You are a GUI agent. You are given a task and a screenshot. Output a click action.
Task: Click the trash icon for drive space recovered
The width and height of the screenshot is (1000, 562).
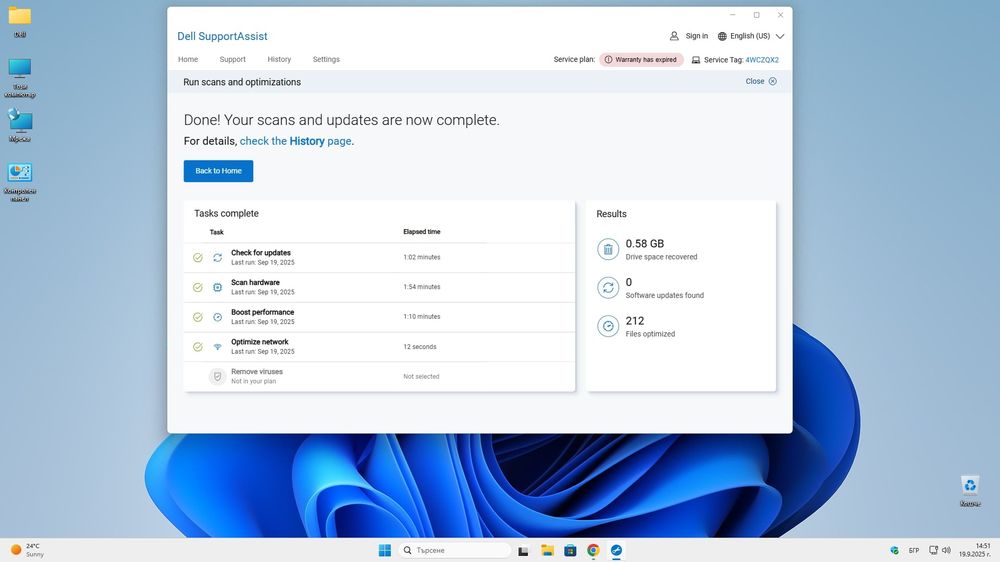(608, 249)
